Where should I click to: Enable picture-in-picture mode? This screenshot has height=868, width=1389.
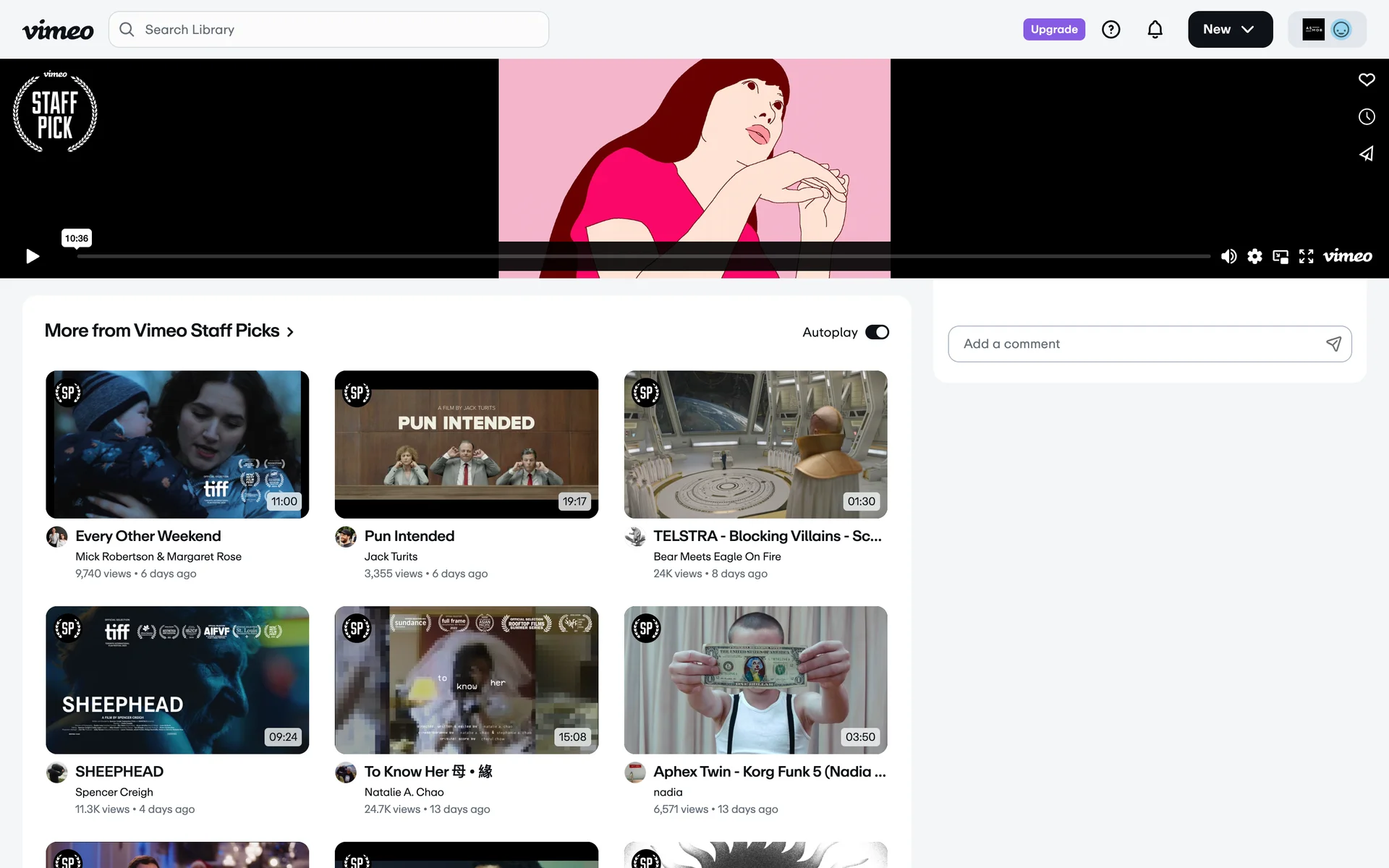tap(1280, 256)
